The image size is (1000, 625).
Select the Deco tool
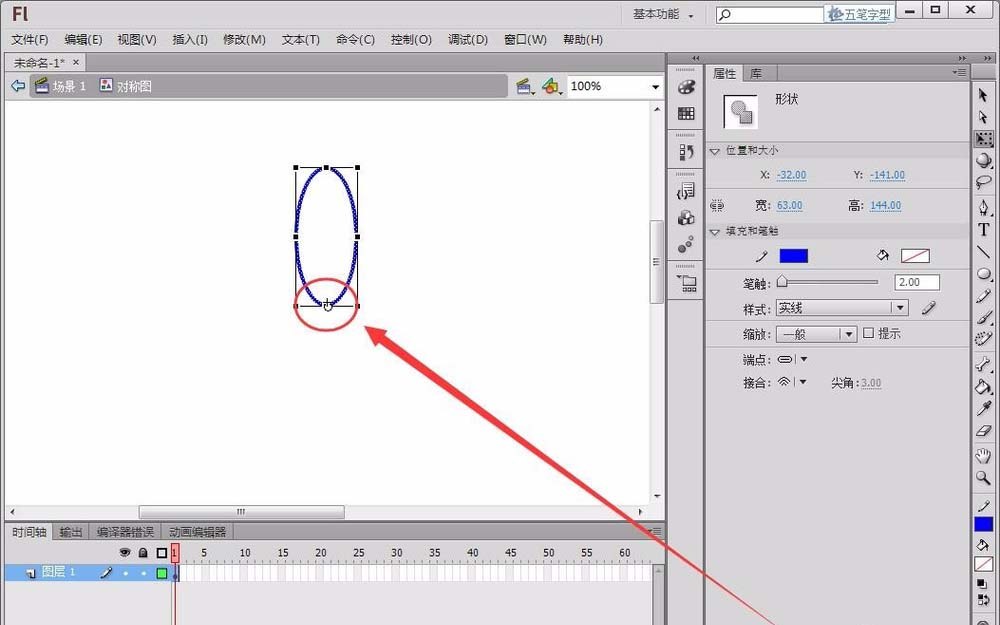983,339
